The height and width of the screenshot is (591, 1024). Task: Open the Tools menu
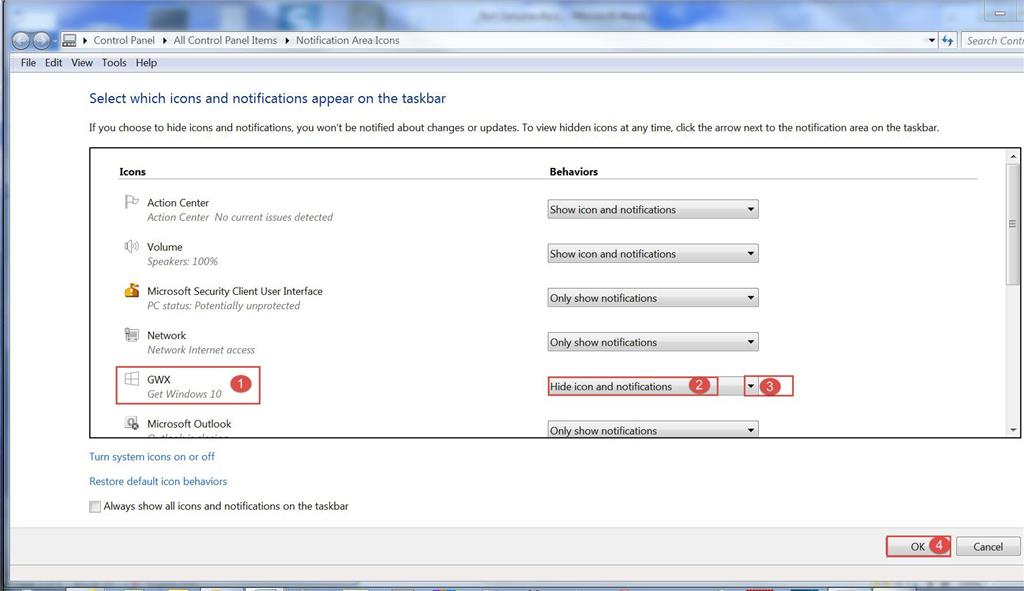114,63
